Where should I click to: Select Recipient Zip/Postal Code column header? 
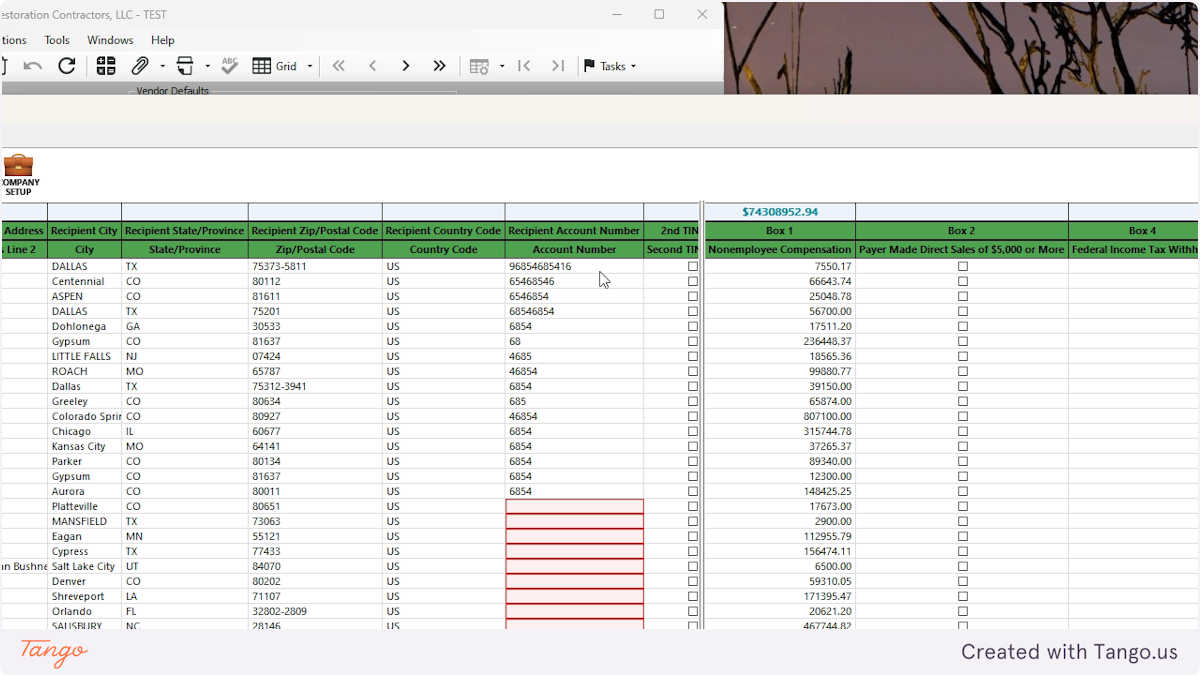coord(315,230)
